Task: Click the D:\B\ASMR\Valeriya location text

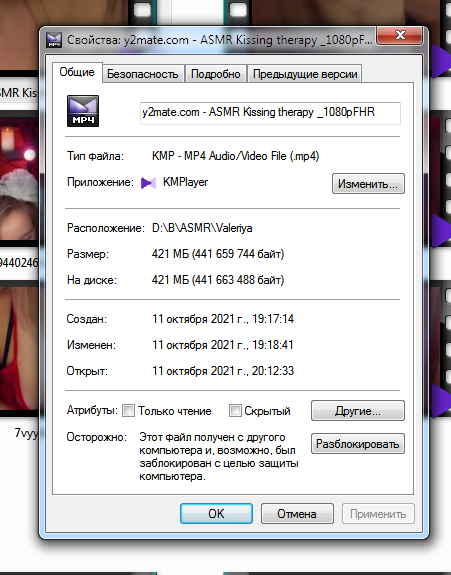Action: tap(202, 228)
